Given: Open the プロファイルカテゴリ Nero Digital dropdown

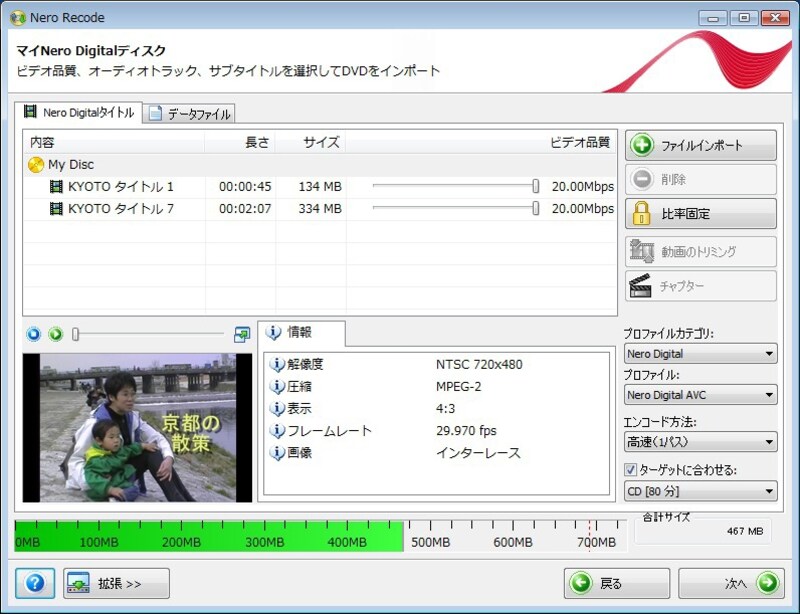Looking at the screenshot, I should [699, 354].
